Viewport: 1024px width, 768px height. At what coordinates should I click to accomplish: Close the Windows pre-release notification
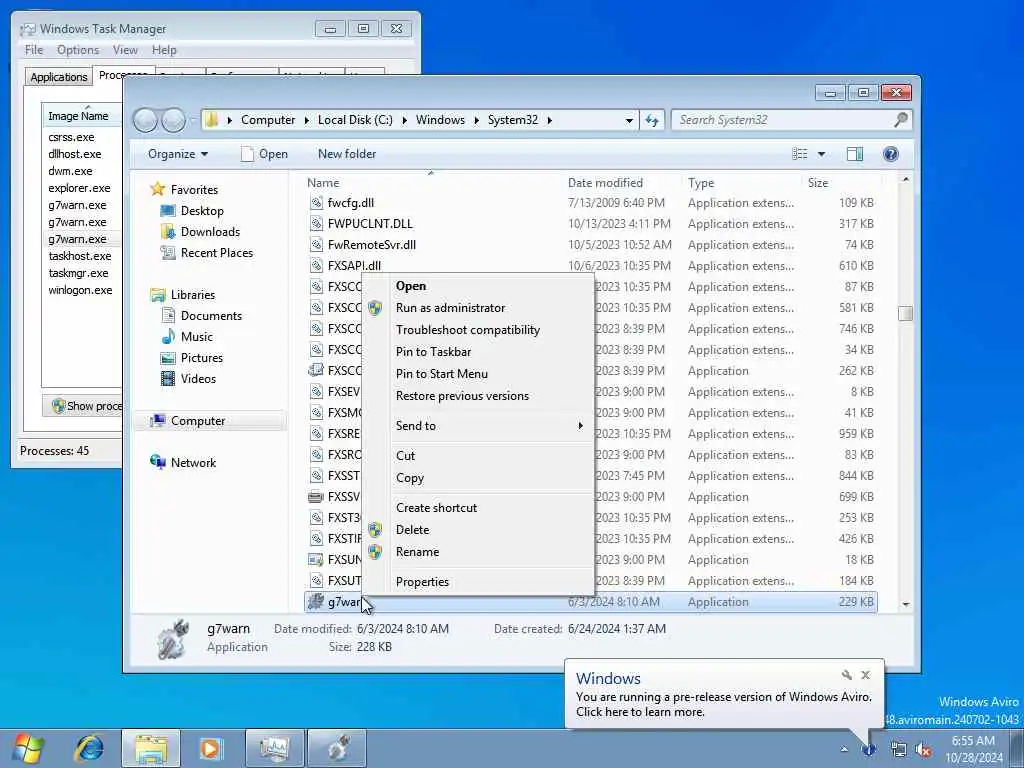pyautogui.click(x=865, y=675)
